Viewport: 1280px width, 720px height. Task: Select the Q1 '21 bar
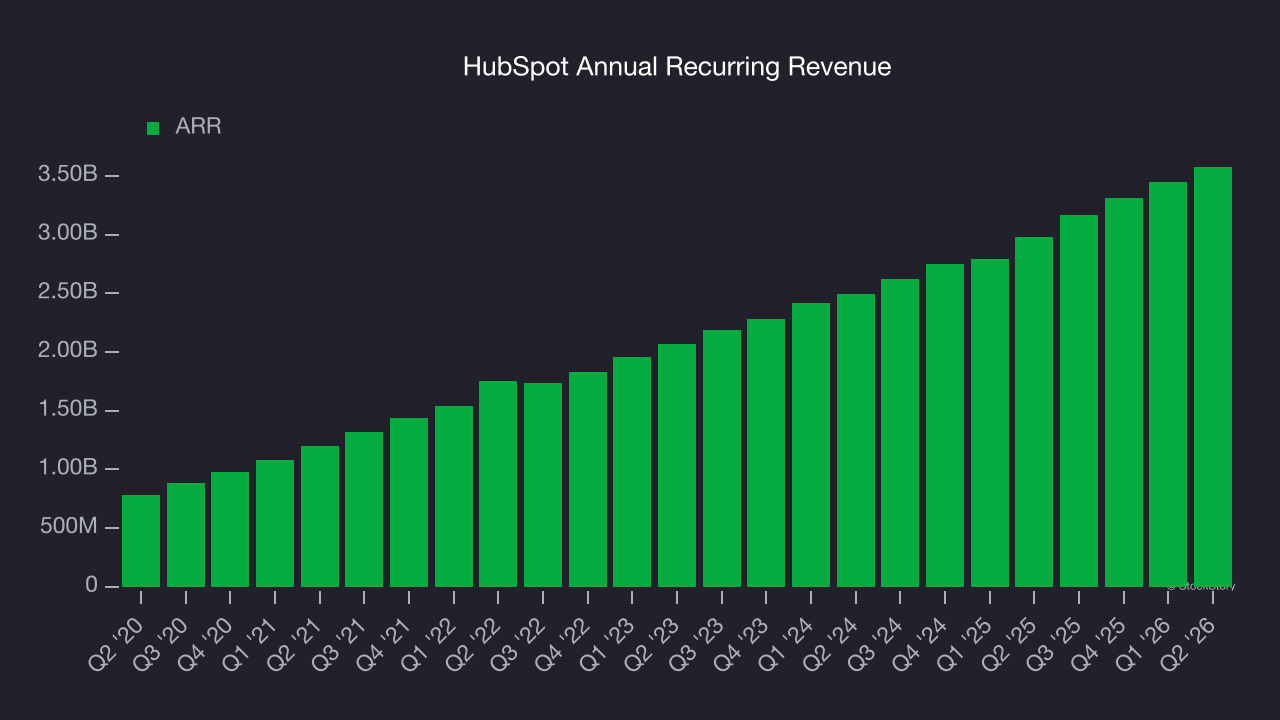tap(275, 523)
